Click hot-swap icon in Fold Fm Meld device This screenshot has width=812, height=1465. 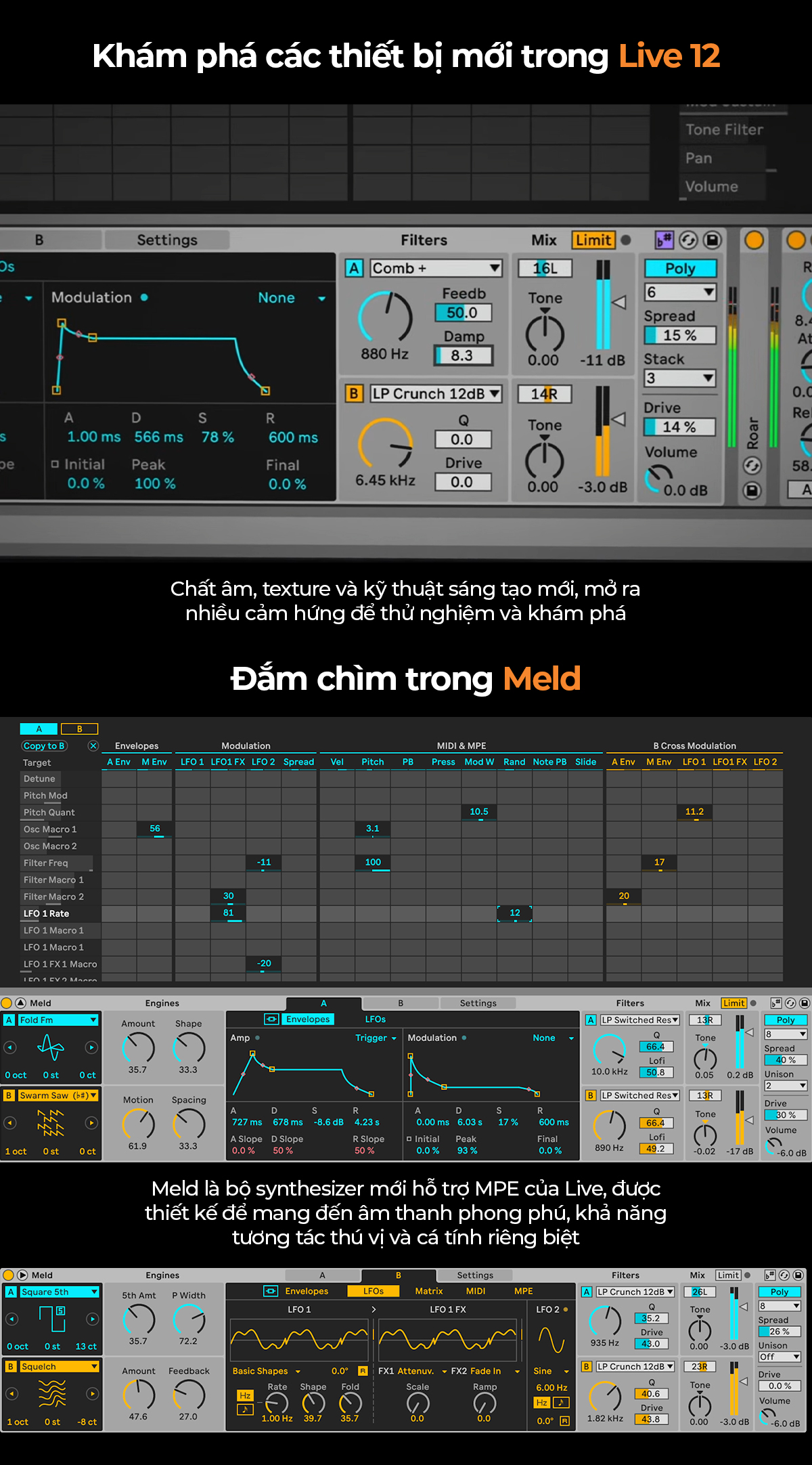[x=790, y=1003]
